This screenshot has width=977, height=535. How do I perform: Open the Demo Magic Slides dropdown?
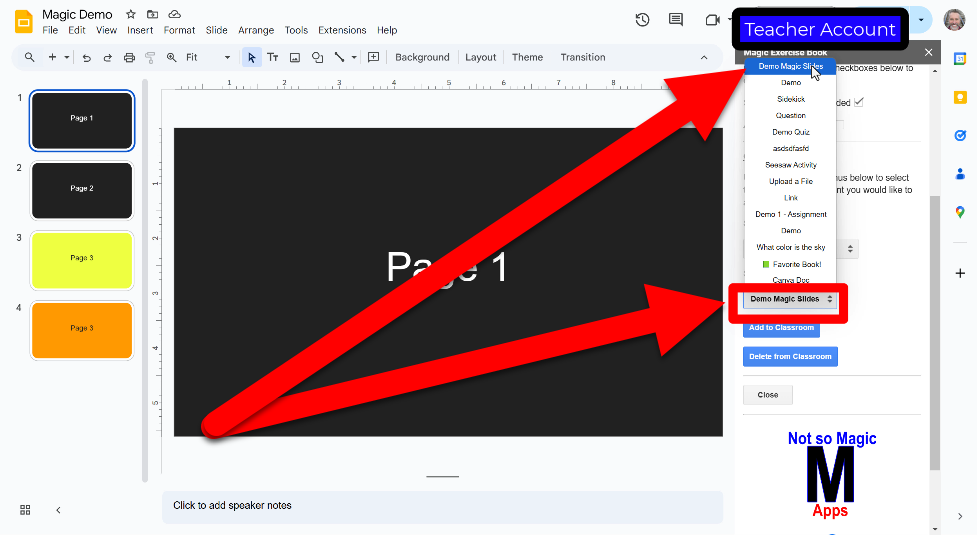point(790,300)
